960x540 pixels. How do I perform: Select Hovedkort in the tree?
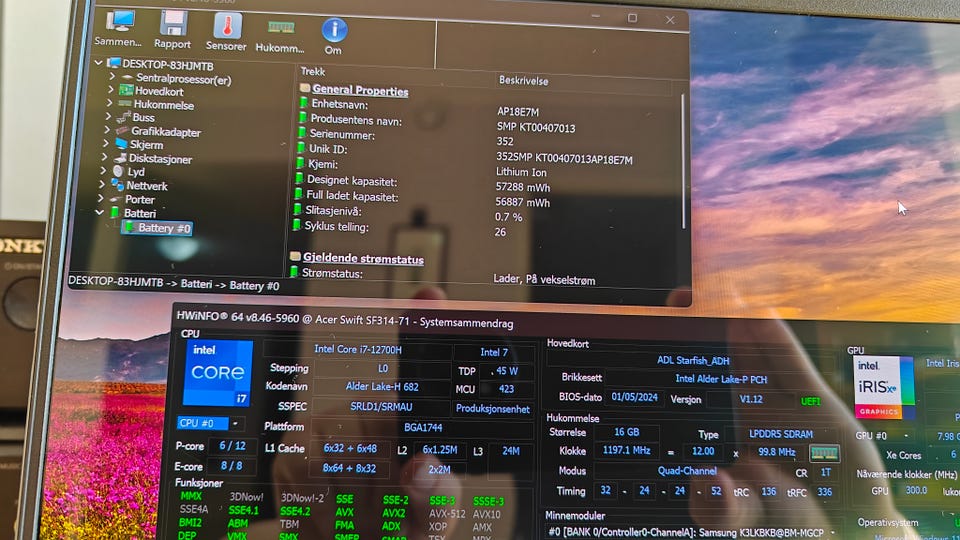[x=159, y=91]
